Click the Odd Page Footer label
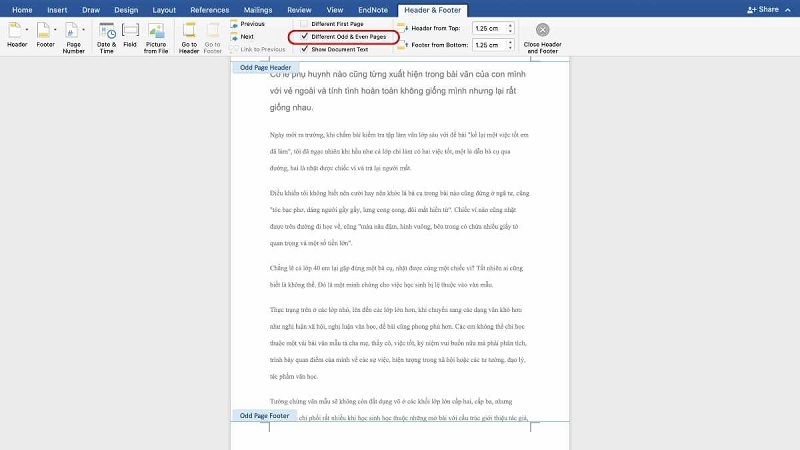The width and height of the screenshot is (800, 450). tap(264, 416)
